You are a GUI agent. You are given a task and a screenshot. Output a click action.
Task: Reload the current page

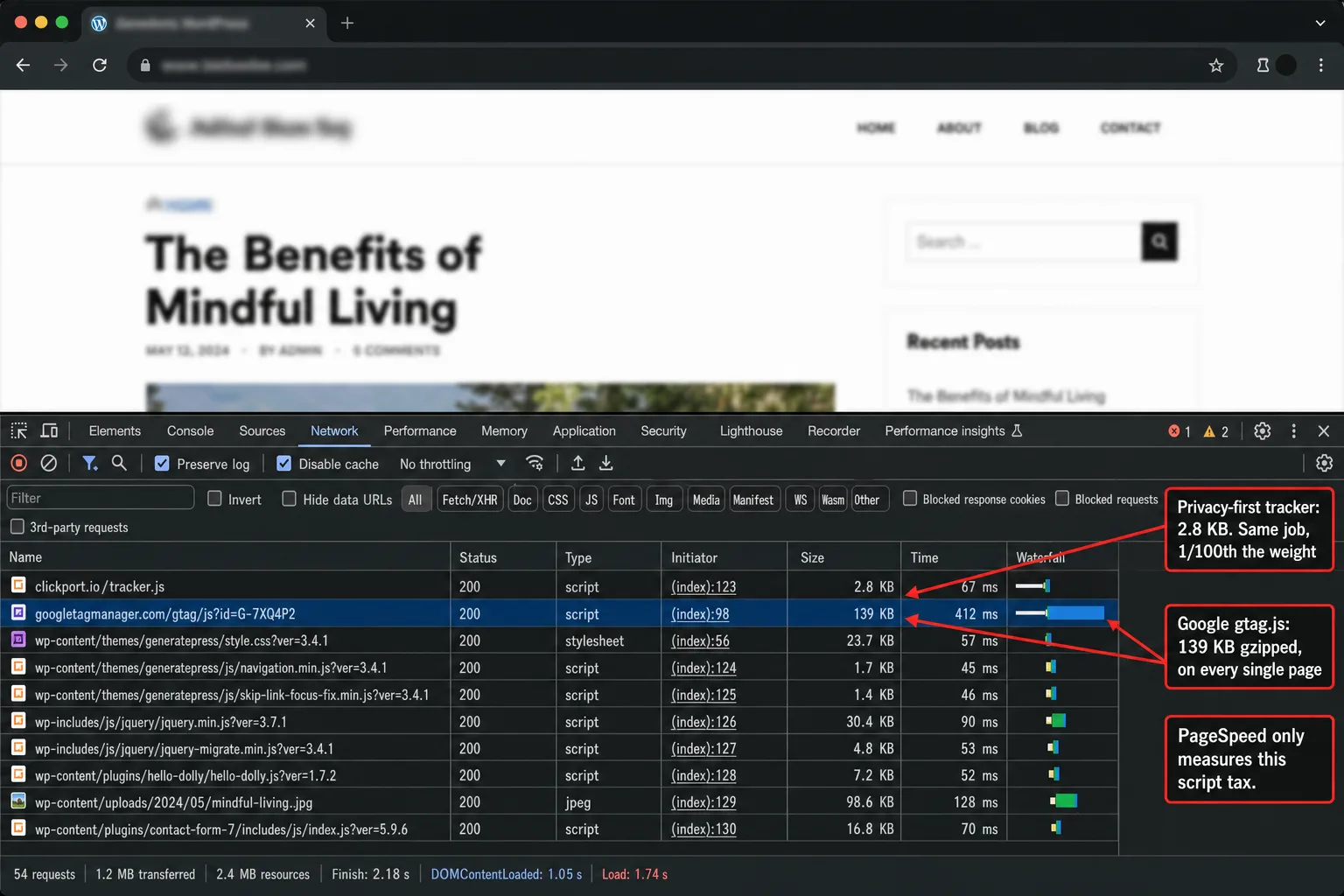point(100,65)
